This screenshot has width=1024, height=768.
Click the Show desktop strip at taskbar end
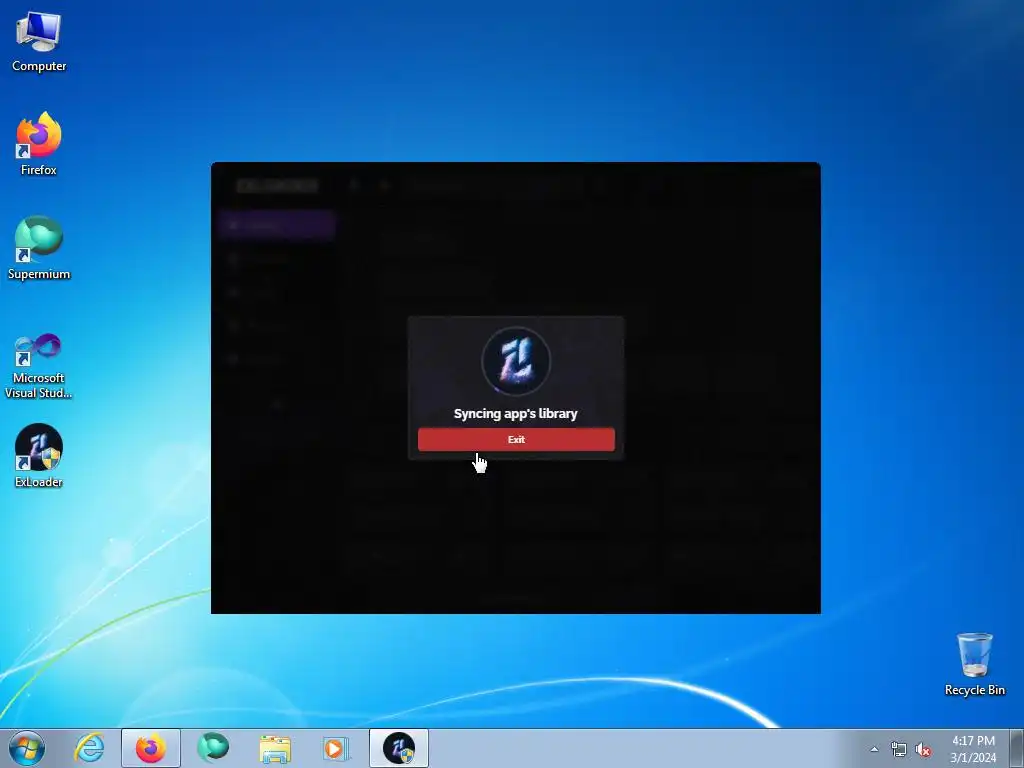[1017, 748]
